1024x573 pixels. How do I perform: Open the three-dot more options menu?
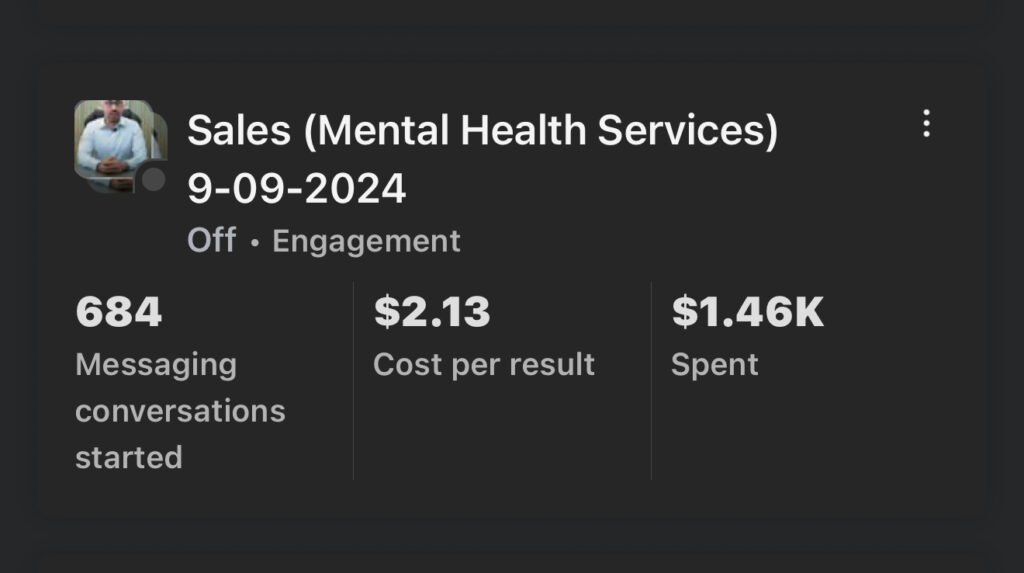[x=926, y=123]
